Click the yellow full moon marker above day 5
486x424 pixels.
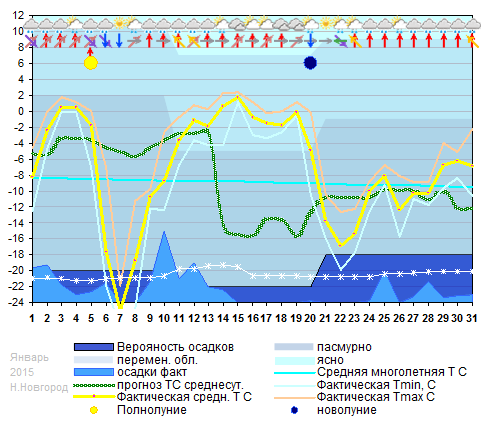91,63
